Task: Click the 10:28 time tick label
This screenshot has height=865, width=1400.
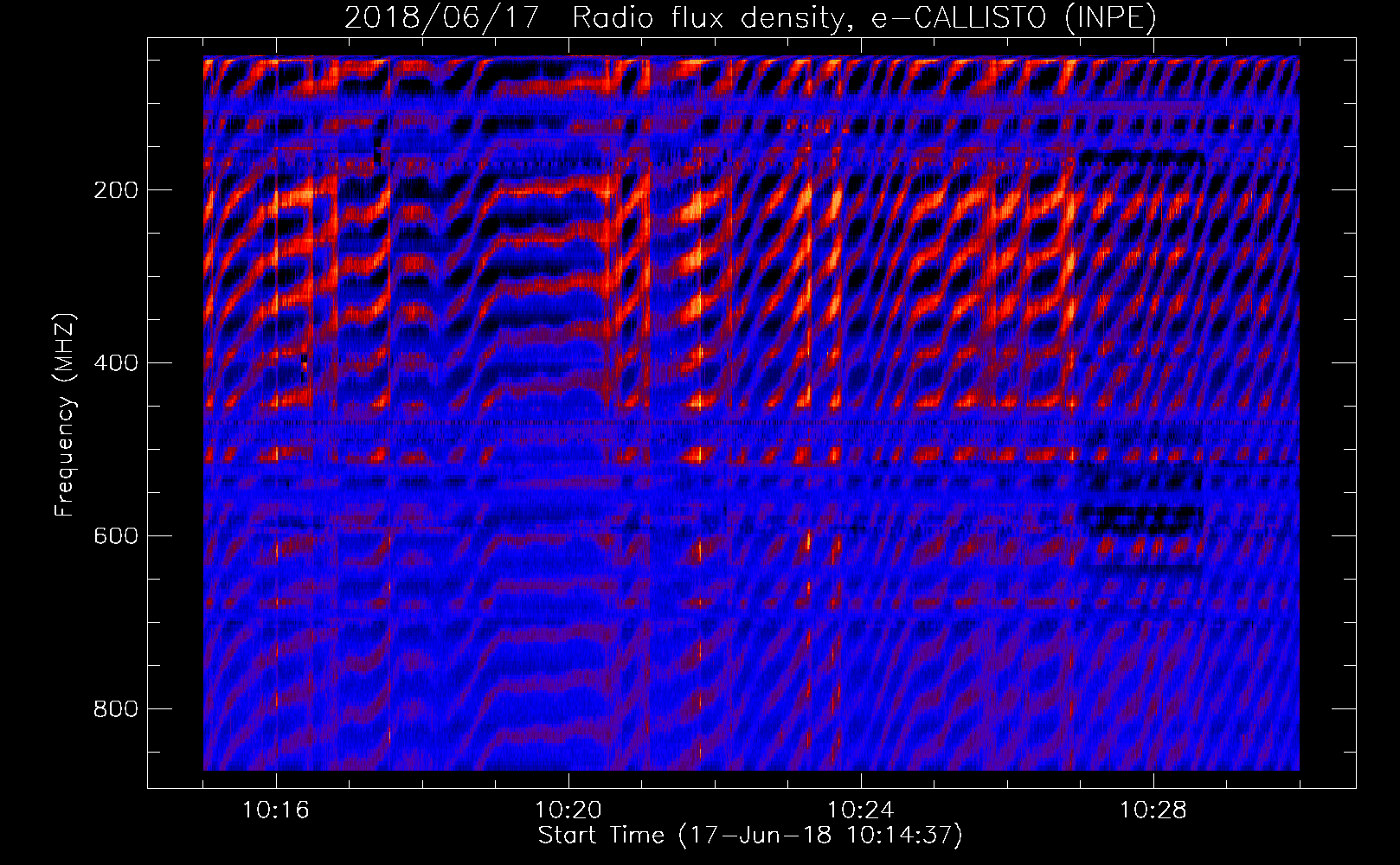Action: coord(1153,811)
